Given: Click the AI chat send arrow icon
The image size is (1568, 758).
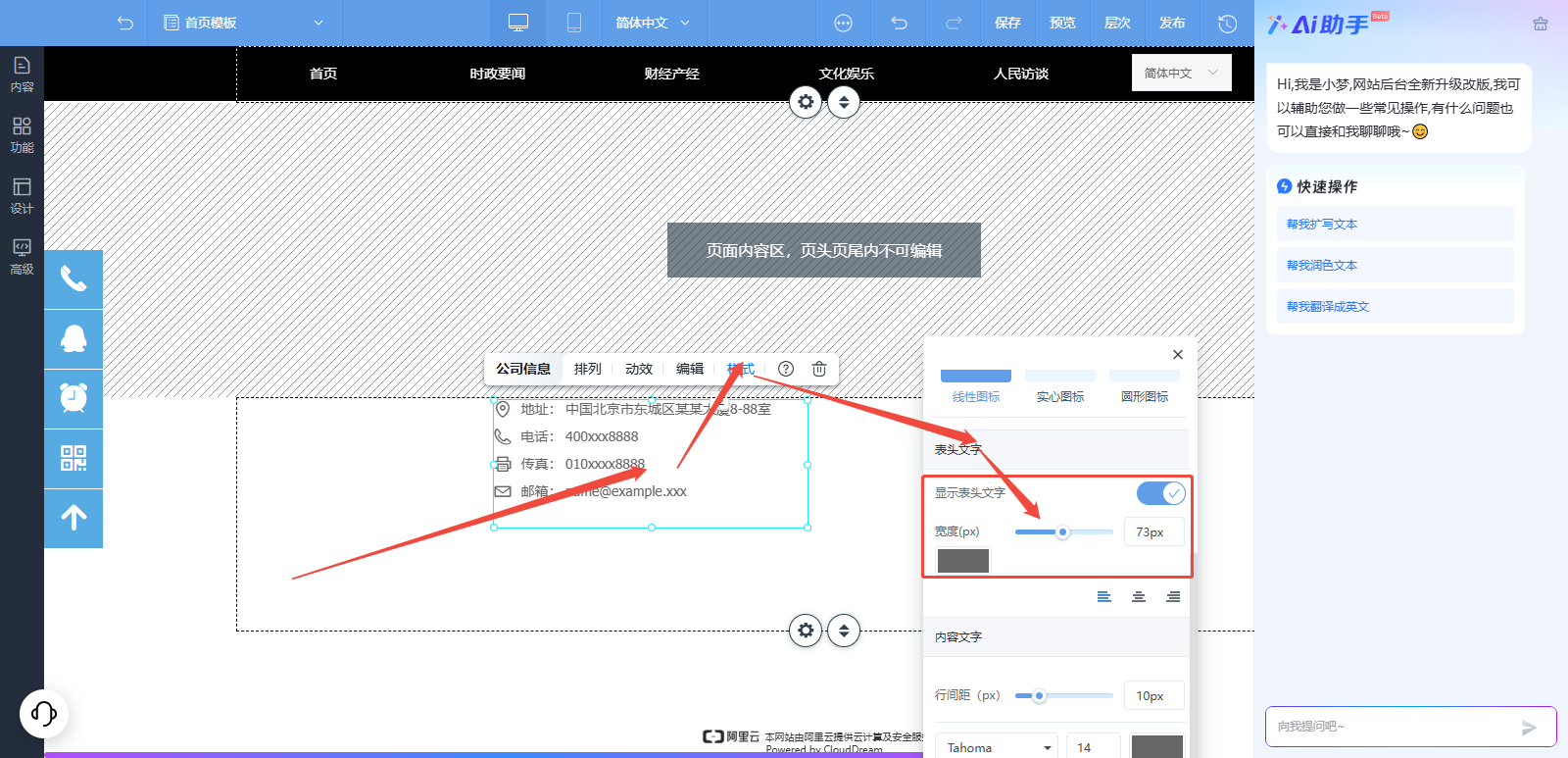Looking at the screenshot, I should 1529,728.
